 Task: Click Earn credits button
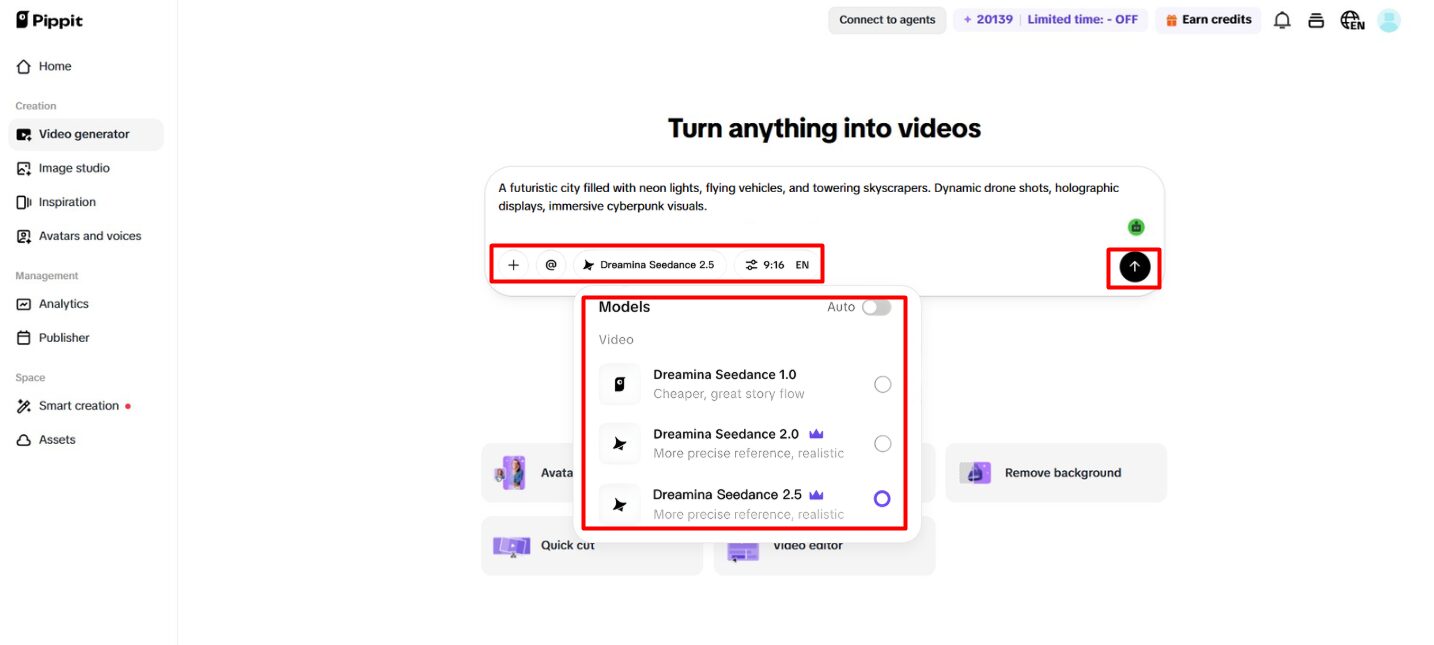[1208, 20]
